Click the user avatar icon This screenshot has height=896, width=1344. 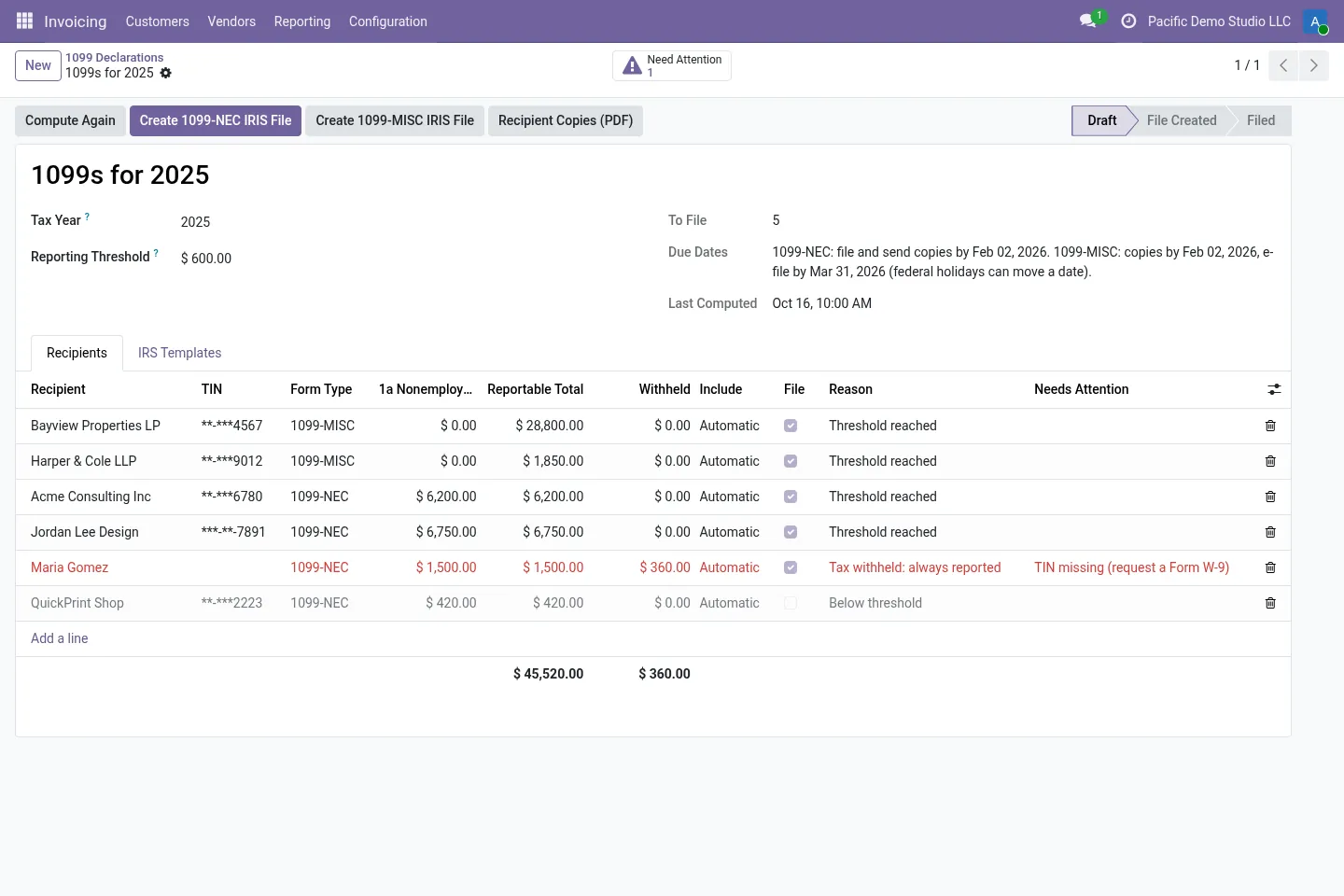click(x=1315, y=21)
